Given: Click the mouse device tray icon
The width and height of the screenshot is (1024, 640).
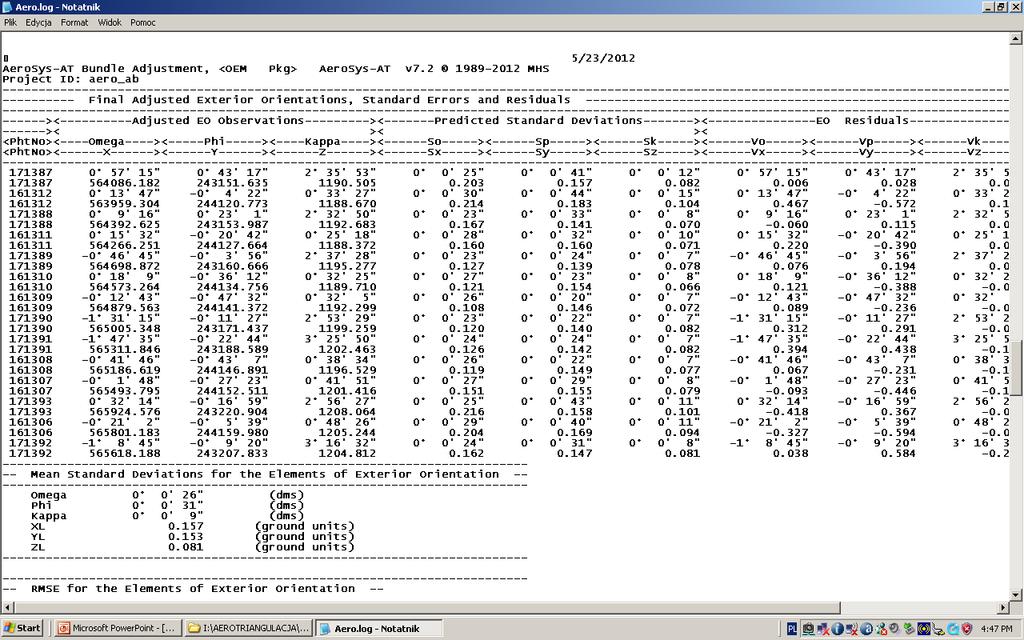Looking at the screenshot, I should [x=938, y=630].
